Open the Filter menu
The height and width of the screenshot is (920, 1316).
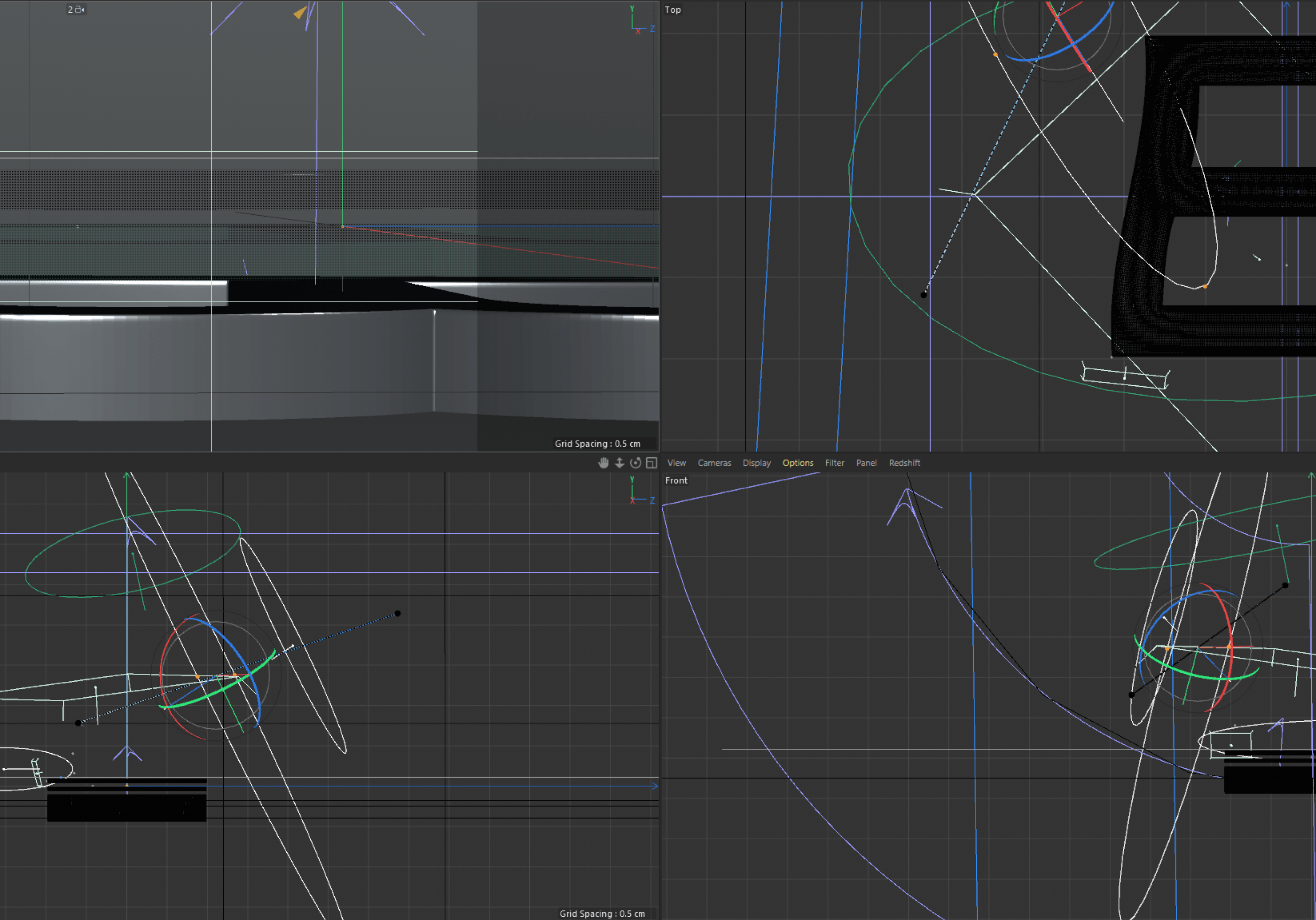pyautogui.click(x=834, y=463)
